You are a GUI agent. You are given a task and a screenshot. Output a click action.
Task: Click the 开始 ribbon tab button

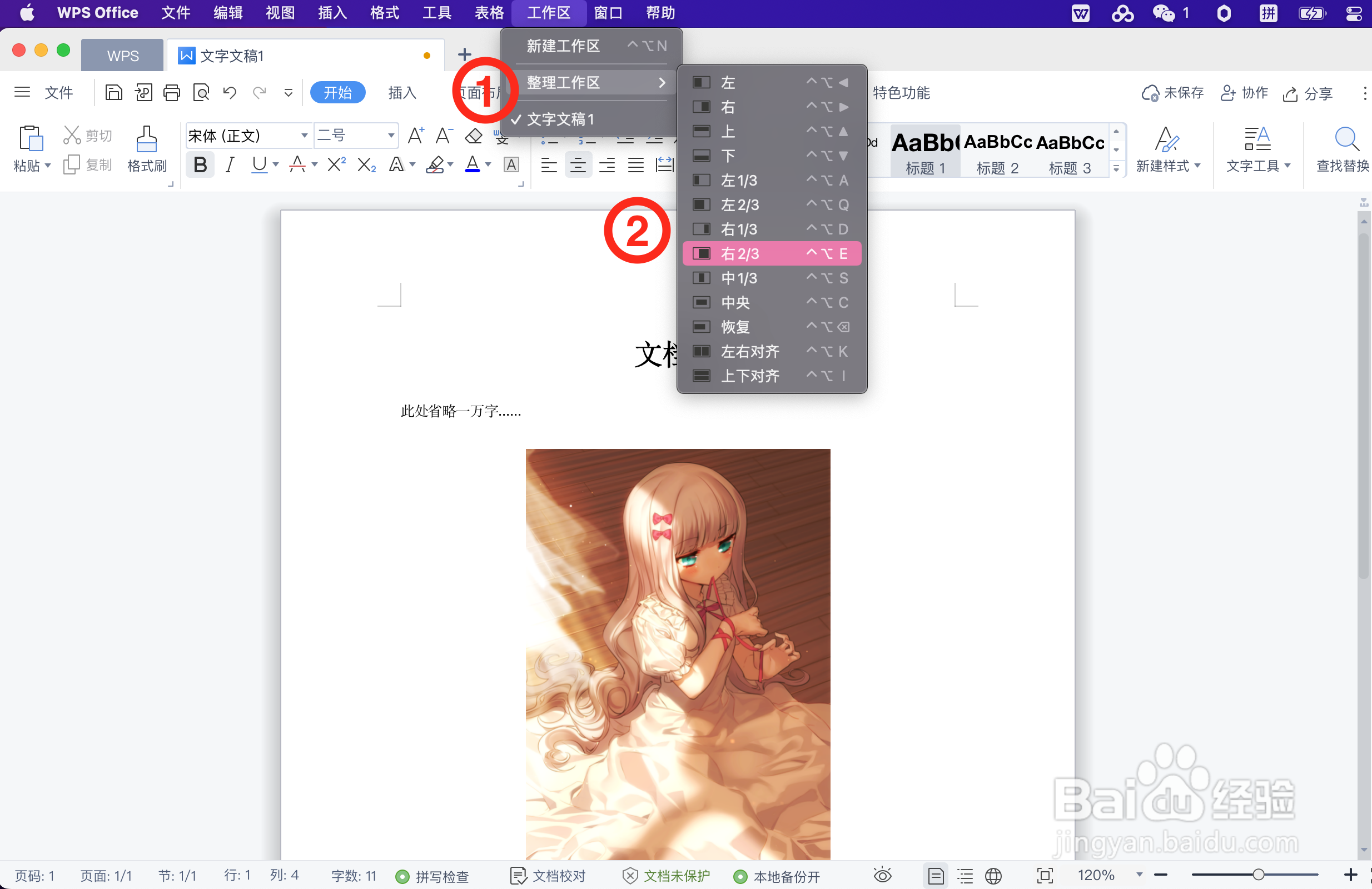(x=337, y=93)
